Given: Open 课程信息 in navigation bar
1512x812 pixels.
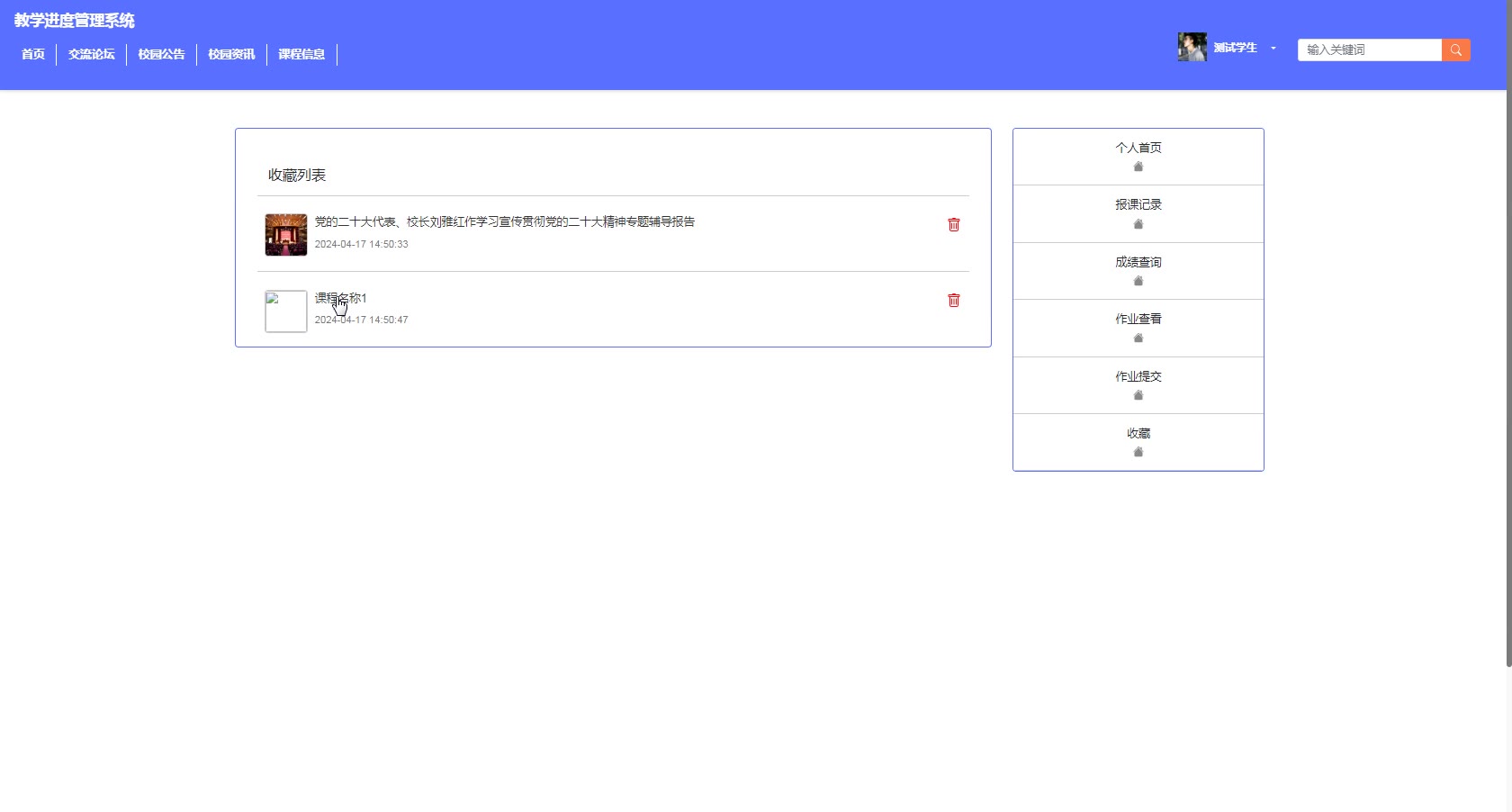Looking at the screenshot, I should click(301, 54).
